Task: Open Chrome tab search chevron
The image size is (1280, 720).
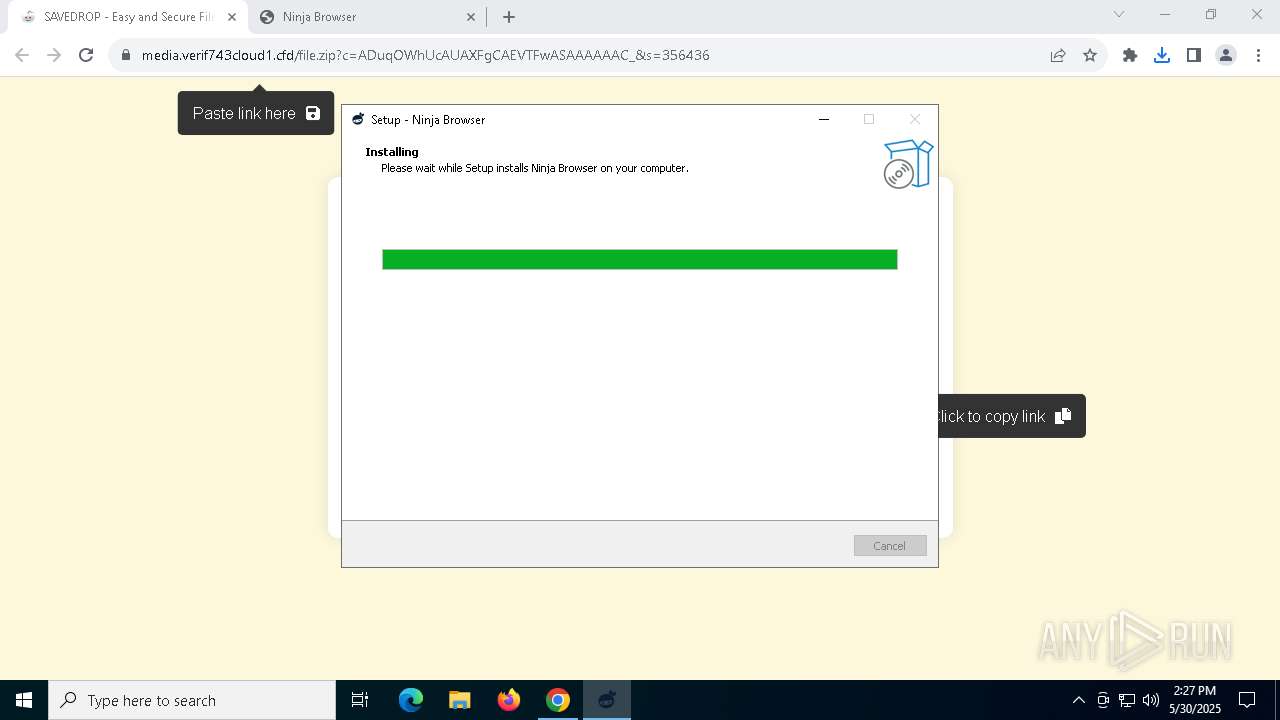Action: [x=1119, y=14]
